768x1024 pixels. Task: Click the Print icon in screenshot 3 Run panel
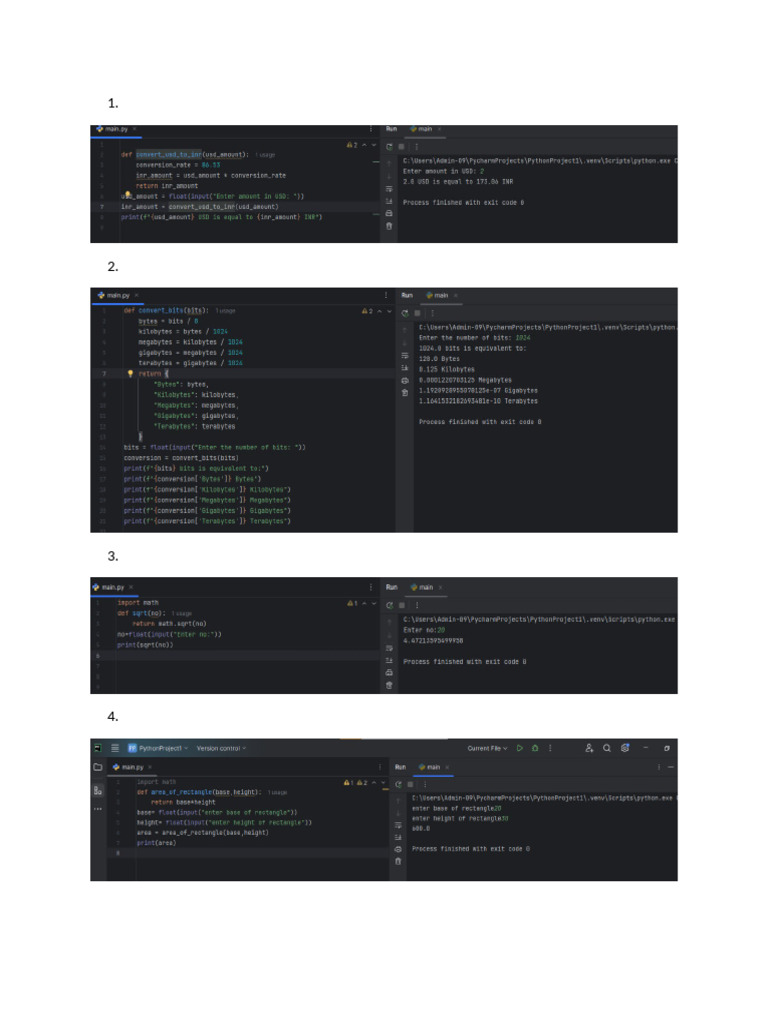[389, 673]
